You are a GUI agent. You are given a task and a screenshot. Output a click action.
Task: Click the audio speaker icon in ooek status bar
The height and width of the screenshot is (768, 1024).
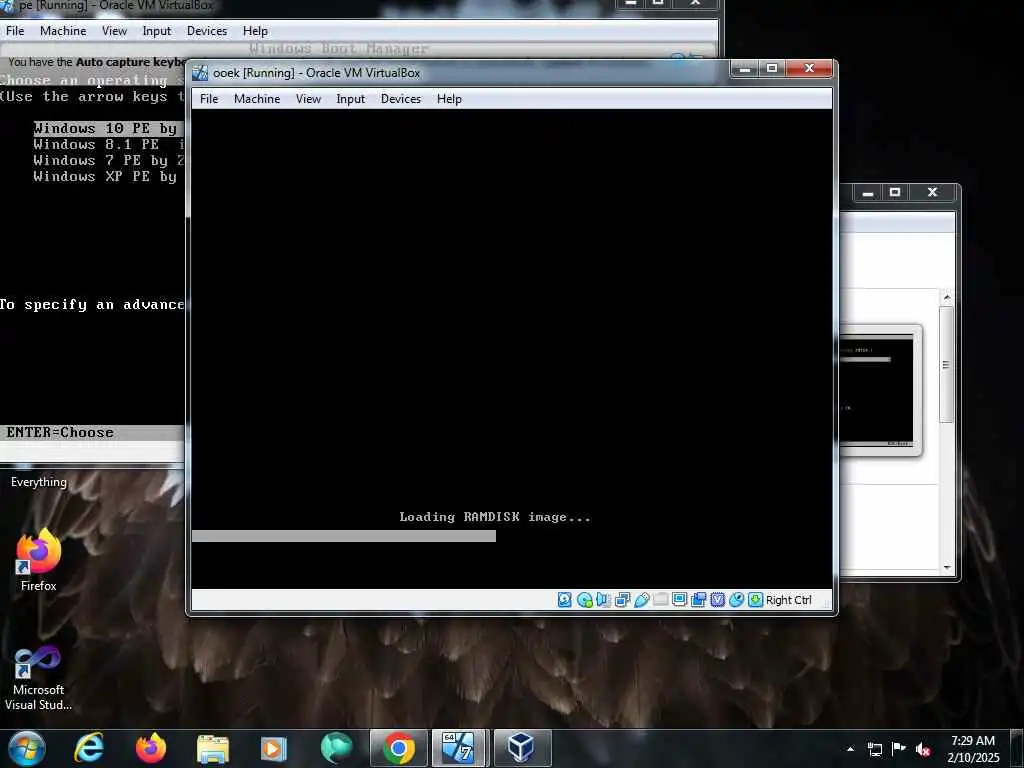point(603,600)
